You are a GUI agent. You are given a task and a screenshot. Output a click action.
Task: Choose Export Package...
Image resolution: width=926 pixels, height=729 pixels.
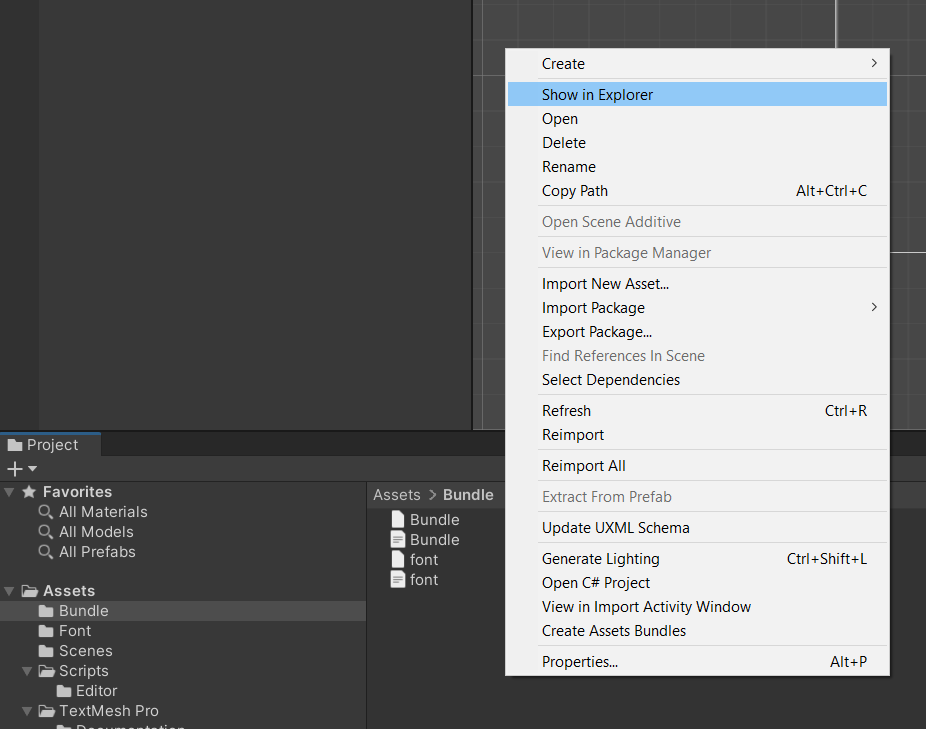click(x=697, y=332)
